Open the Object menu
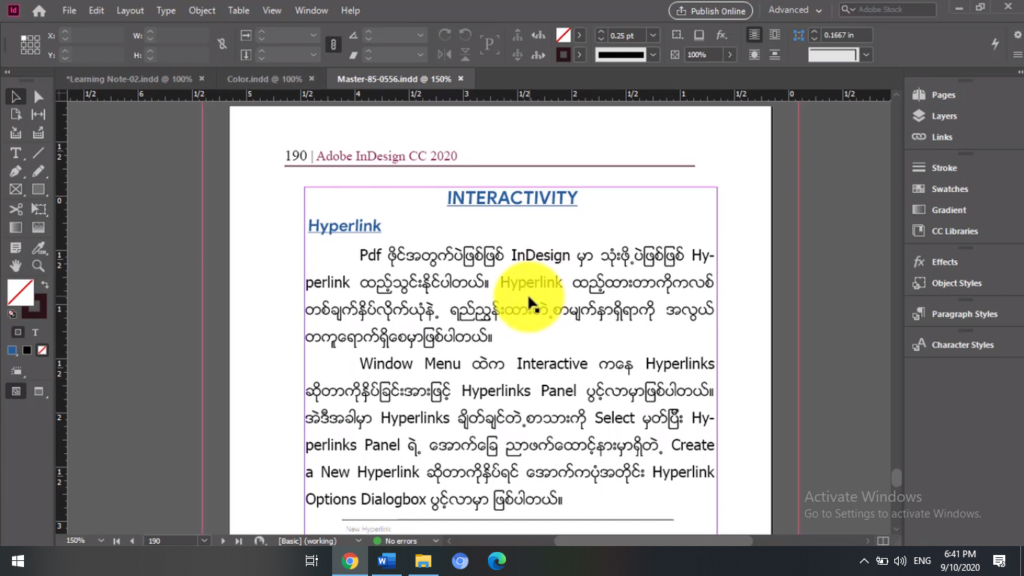Screen dimensions: 1024x576 [202, 10]
